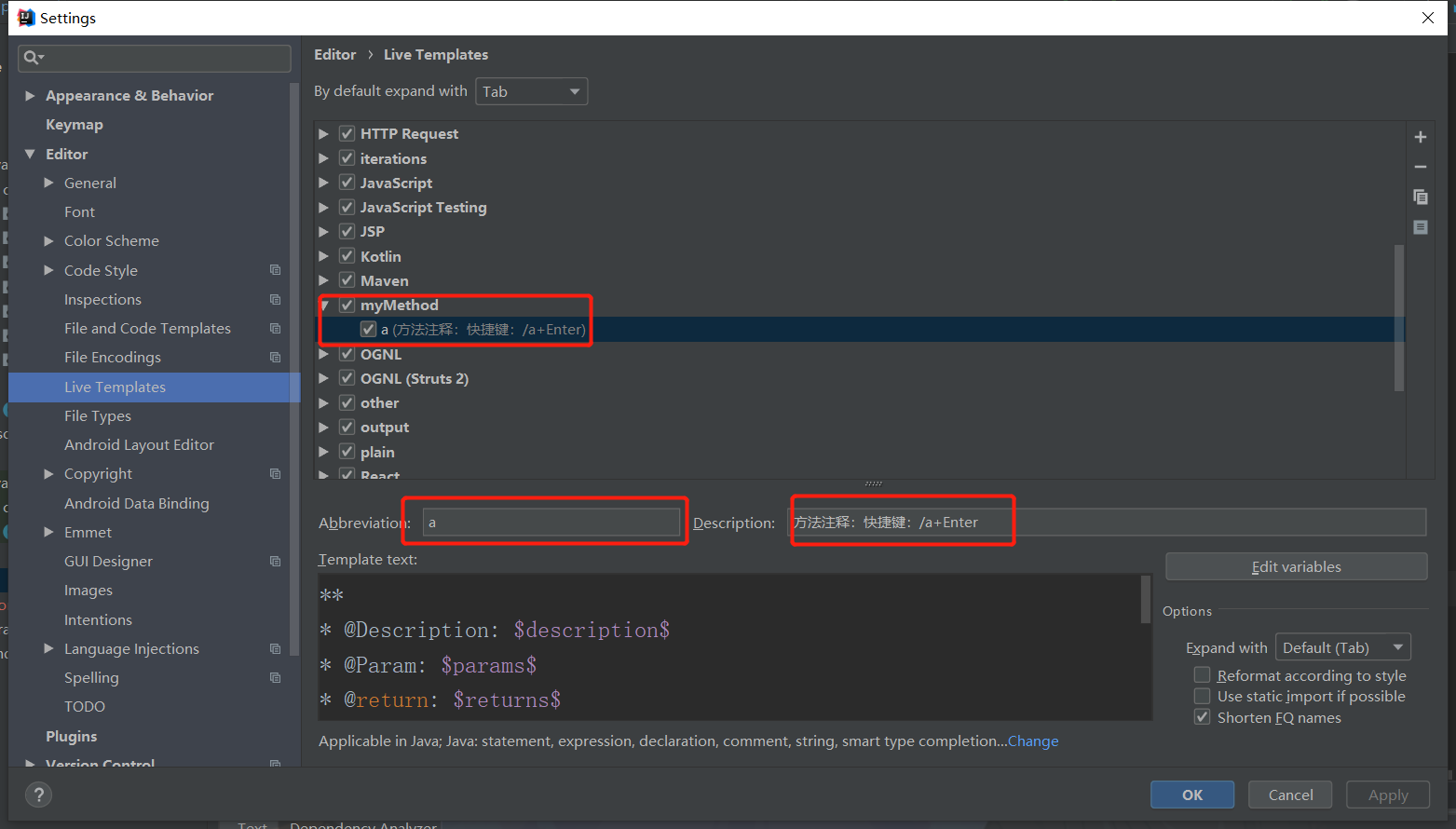The width and height of the screenshot is (1456, 829).
Task: Go to Plugins settings page
Action: tap(71, 736)
